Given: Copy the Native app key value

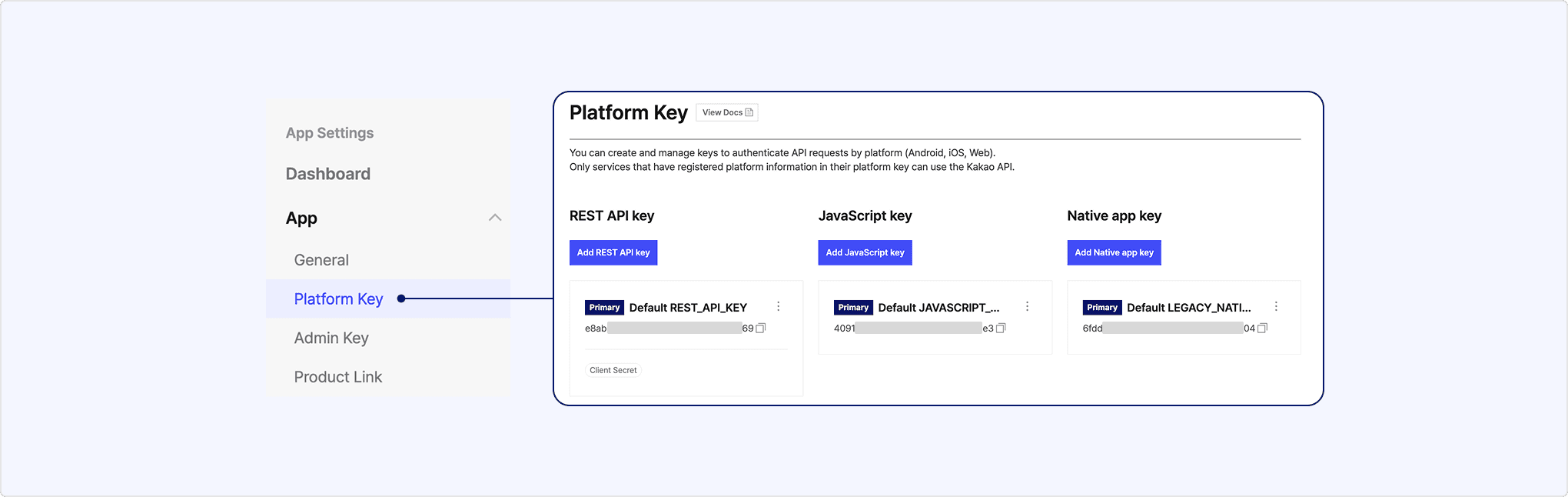Looking at the screenshot, I should pyautogui.click(x=1261, y=329).
